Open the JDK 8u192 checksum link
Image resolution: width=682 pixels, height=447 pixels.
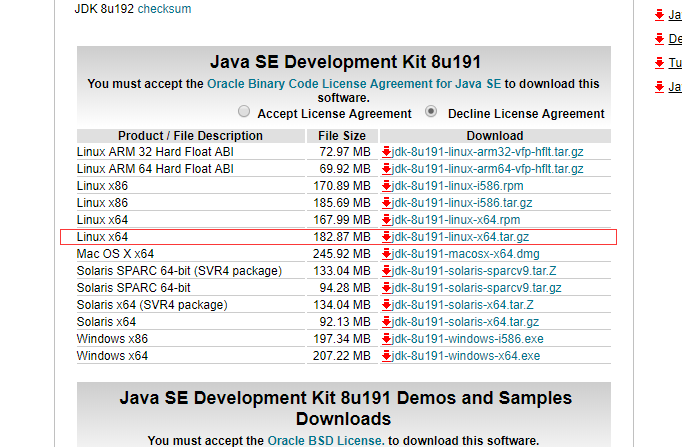(164, 9)
